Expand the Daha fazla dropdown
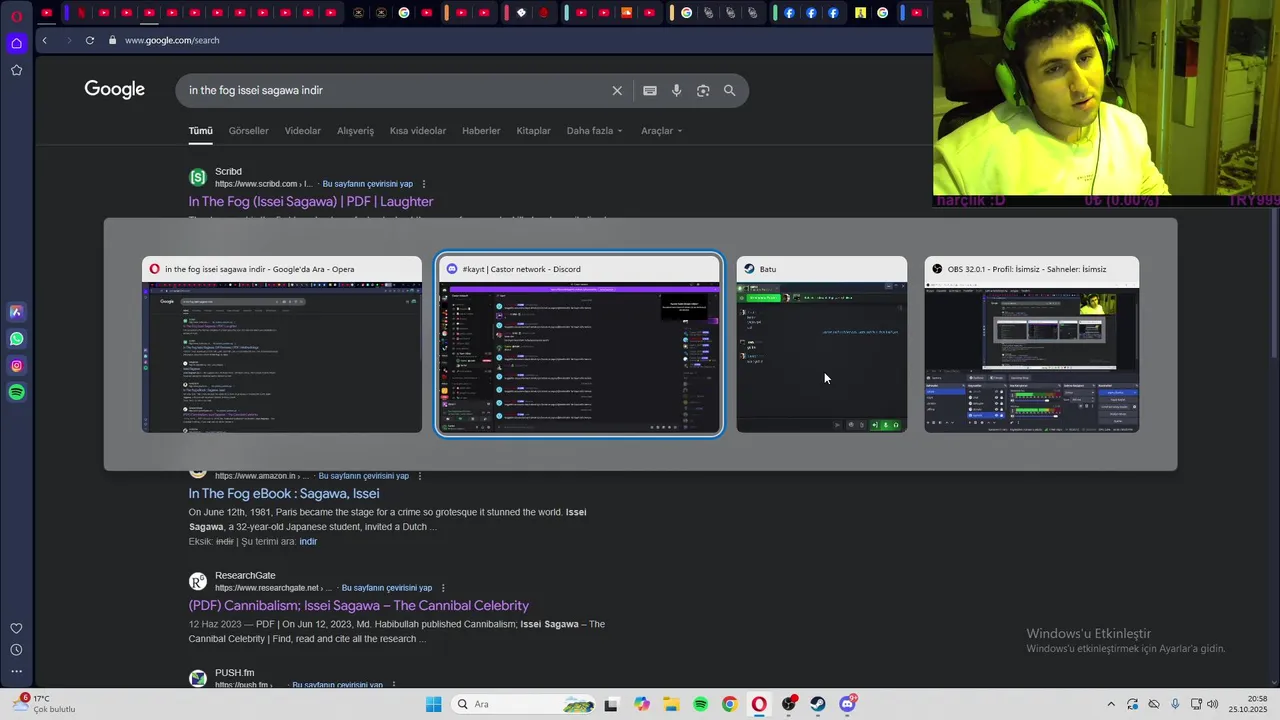This screenshot has width=1280, height=720. 594,131
